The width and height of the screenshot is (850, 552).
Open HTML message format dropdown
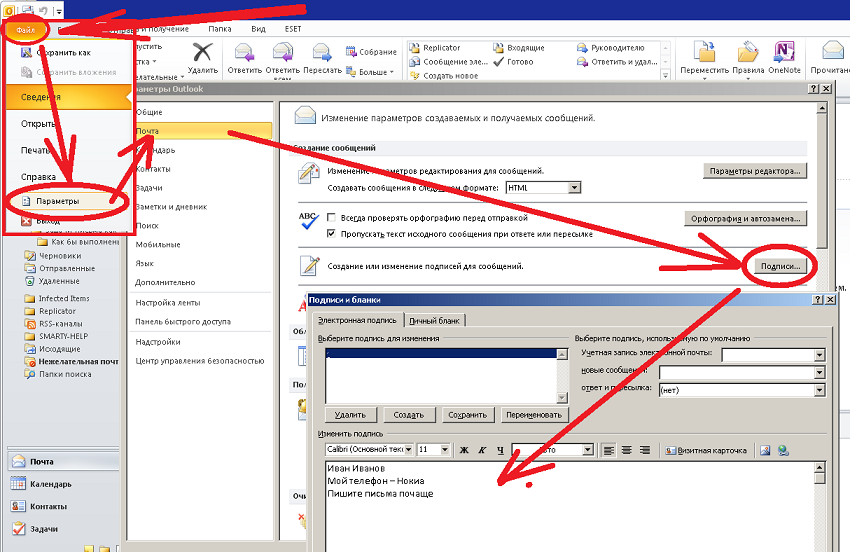pos(575,188)
